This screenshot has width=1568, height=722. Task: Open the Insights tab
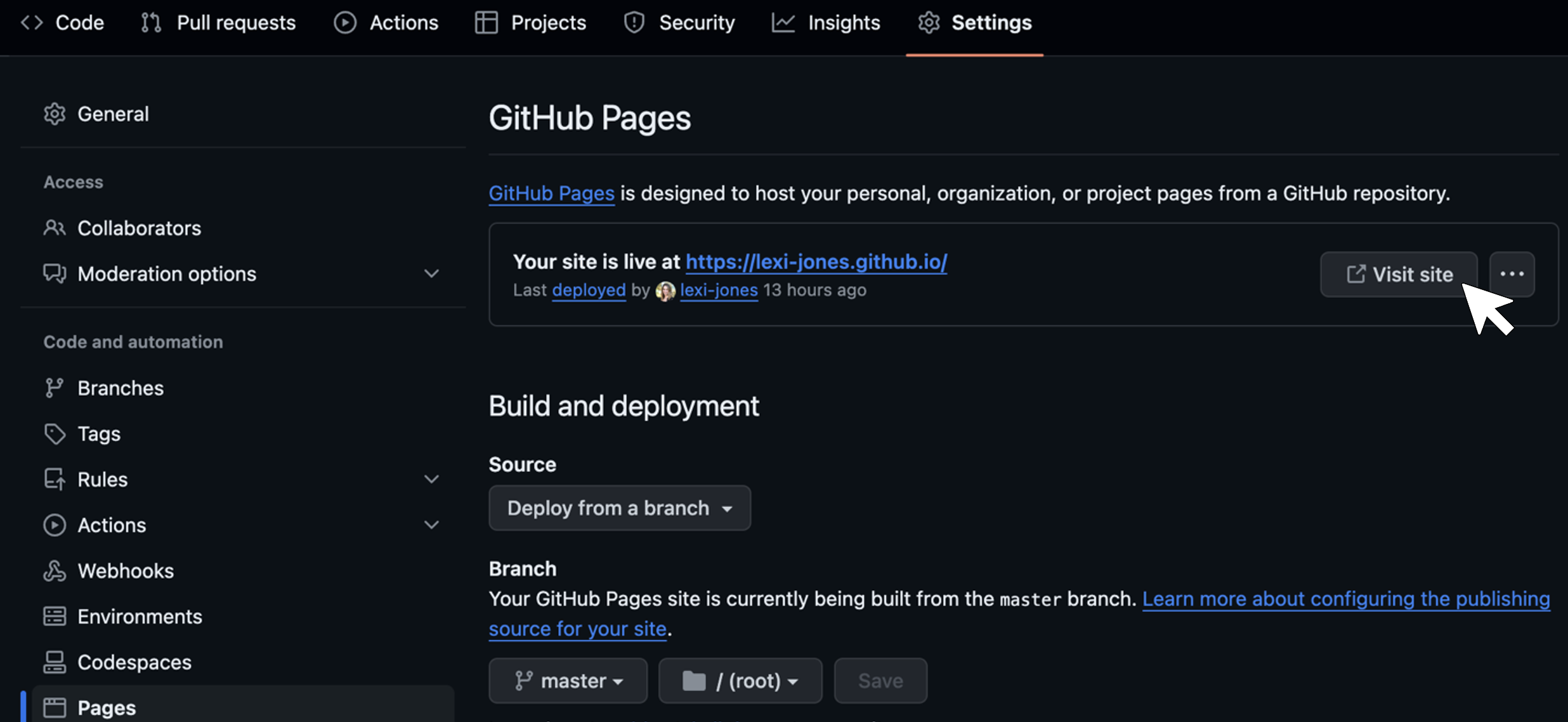click(x=826, y=23)
